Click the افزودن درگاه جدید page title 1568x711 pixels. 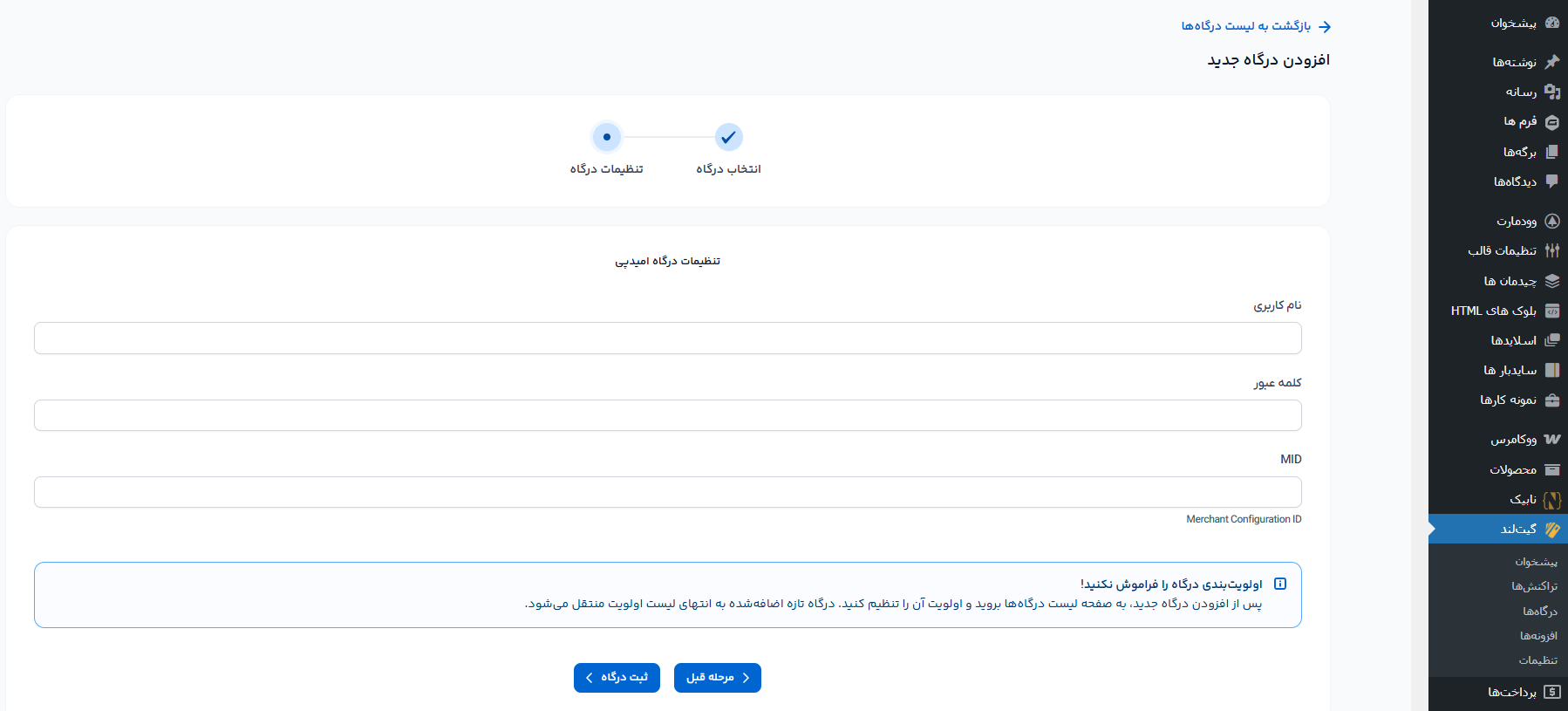1269,60
